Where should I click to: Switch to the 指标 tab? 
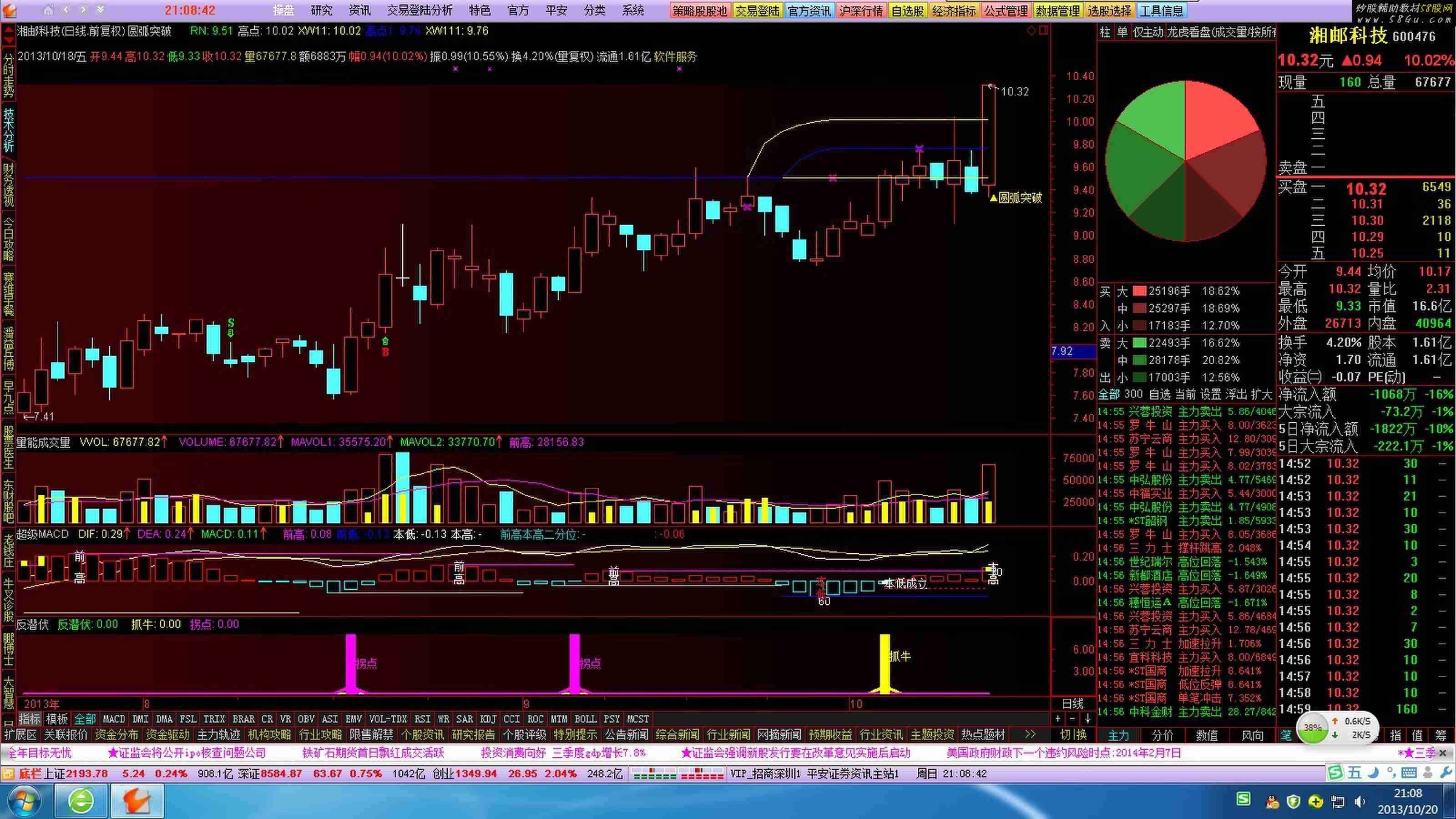coord(30,718)
